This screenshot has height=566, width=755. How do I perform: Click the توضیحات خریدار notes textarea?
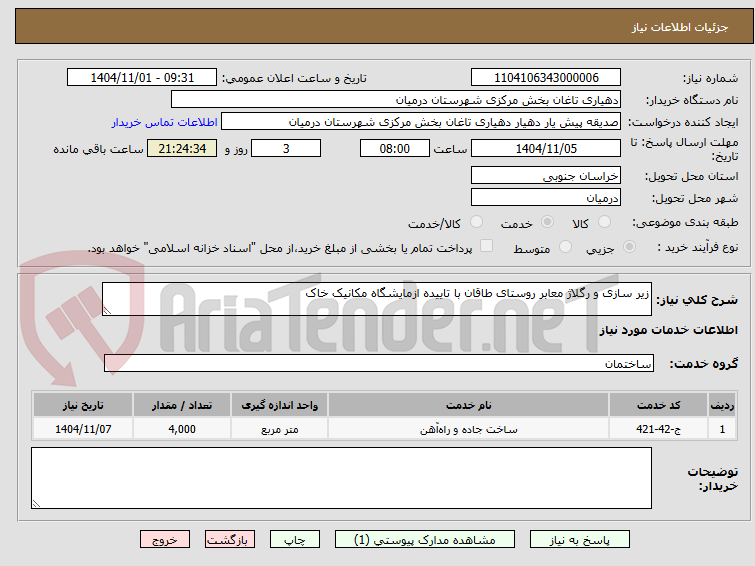coord(341,478)
